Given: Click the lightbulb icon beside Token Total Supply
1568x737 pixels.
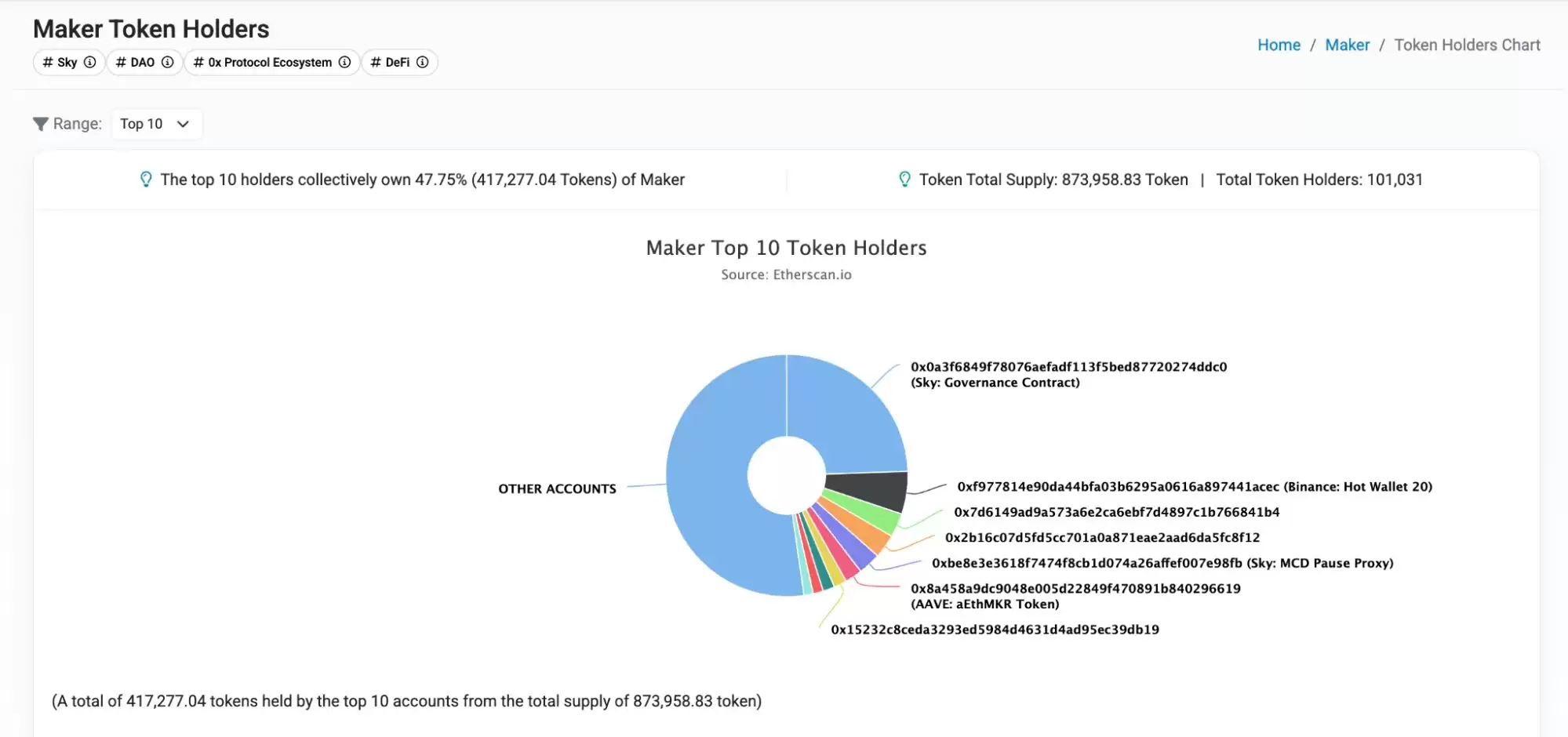Looking at the screenshot, I should point(904,180).
